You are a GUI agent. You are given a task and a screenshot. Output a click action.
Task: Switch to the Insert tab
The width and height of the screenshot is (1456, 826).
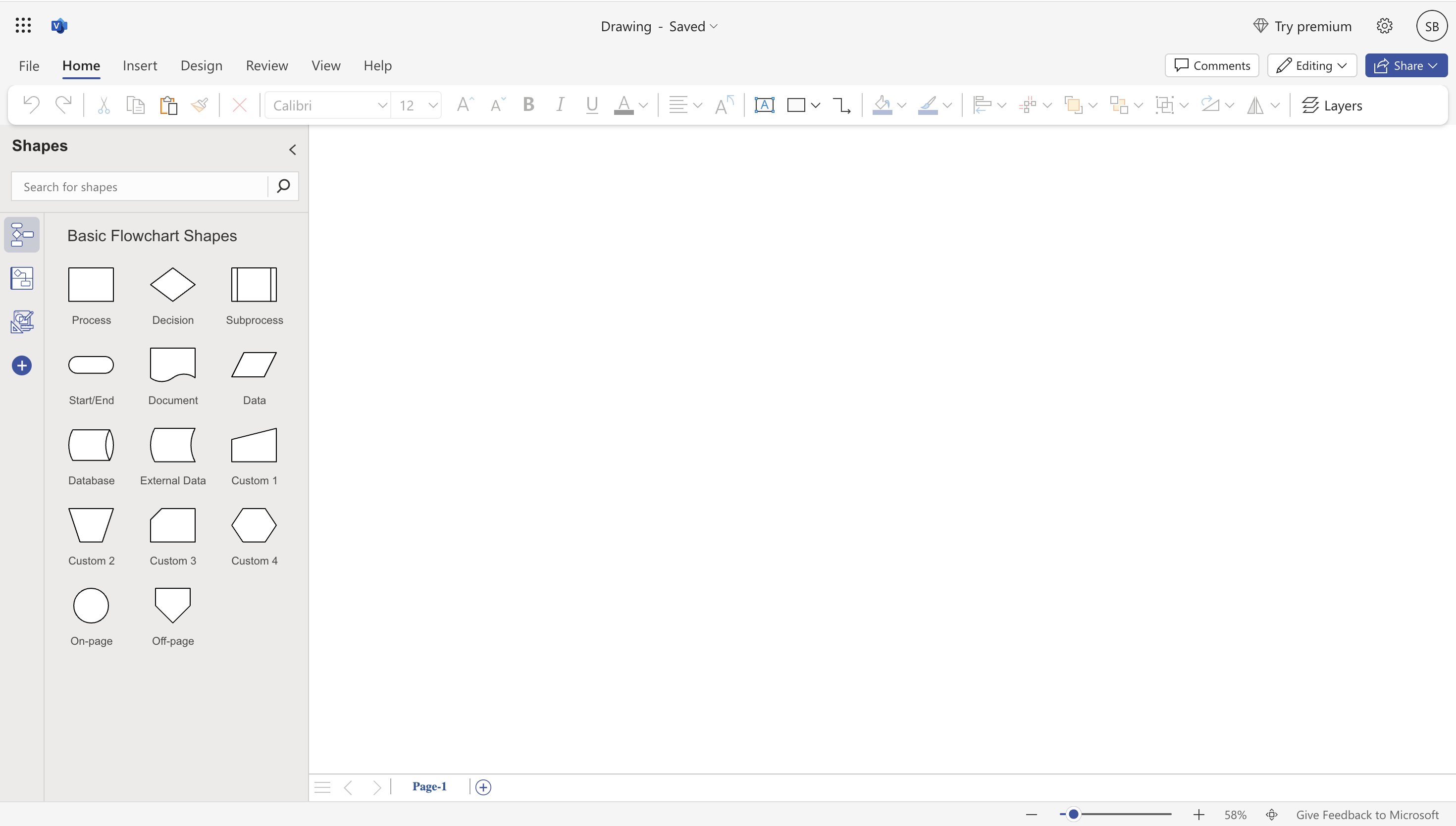140,65
